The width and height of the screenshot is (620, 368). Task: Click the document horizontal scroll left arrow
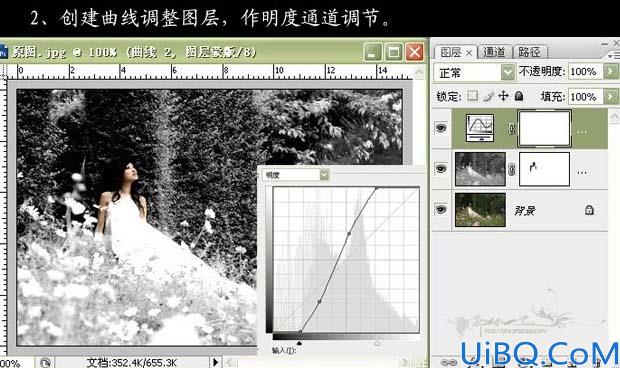click(x=229, y=362)
